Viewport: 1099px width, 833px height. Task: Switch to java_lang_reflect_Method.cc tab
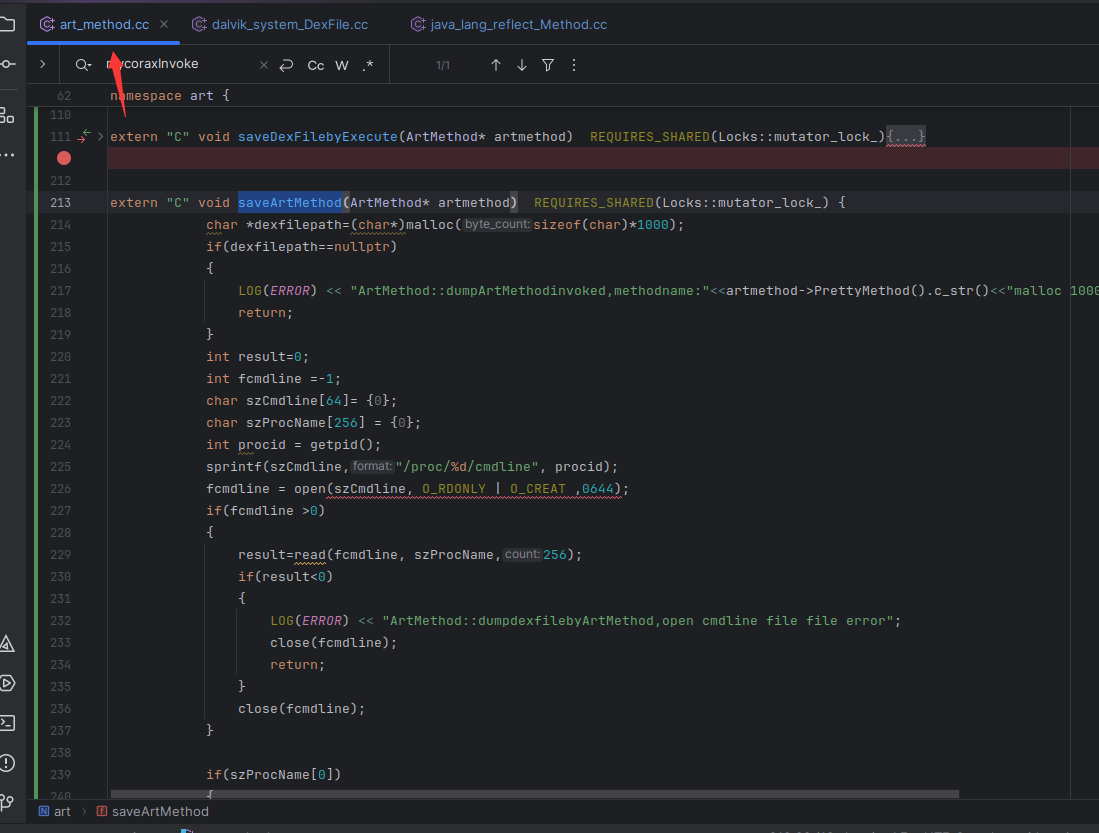pyautogui.click(x=518, y=24)
